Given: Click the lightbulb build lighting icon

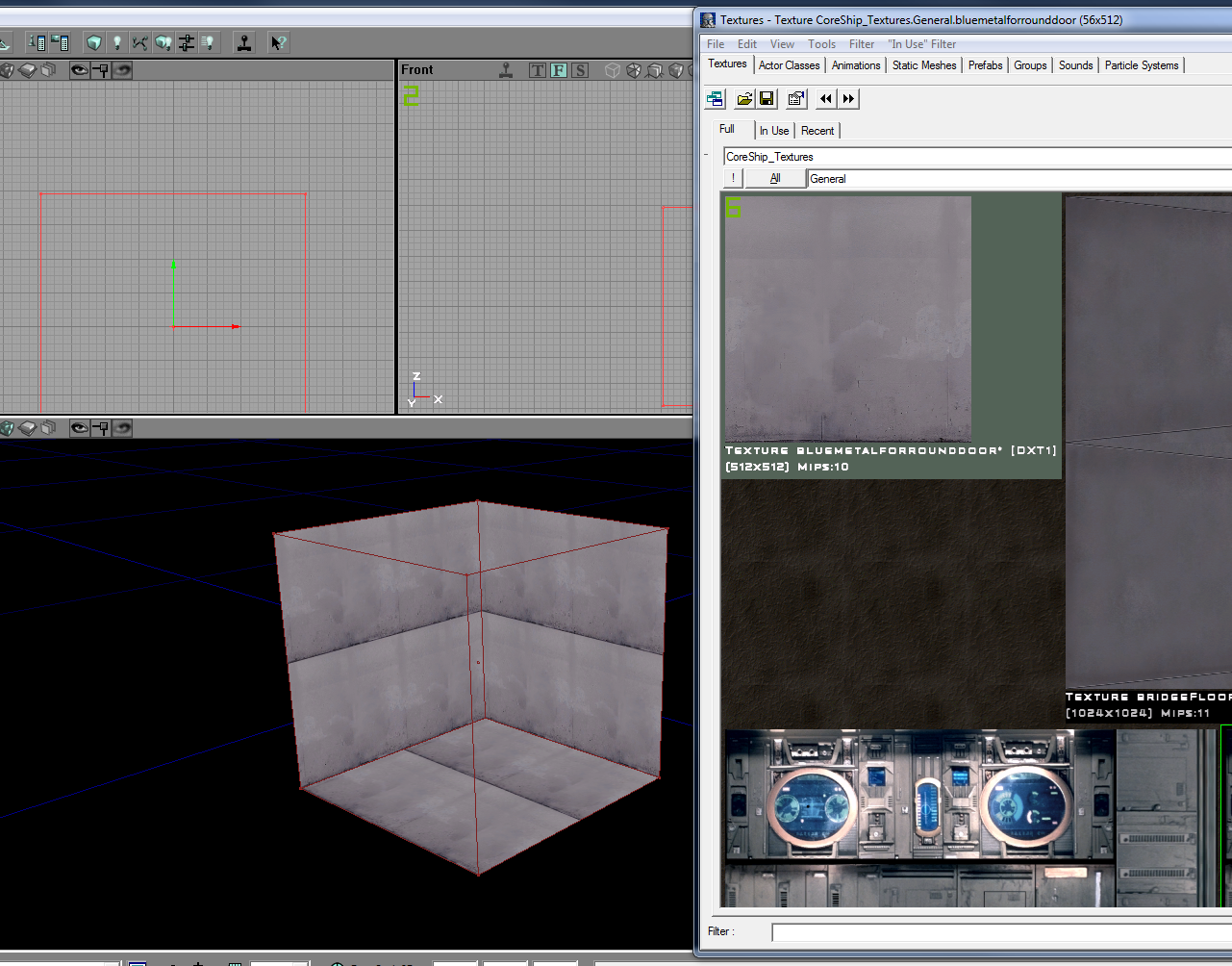Looking at the screenshot, I should pos(117,42).
